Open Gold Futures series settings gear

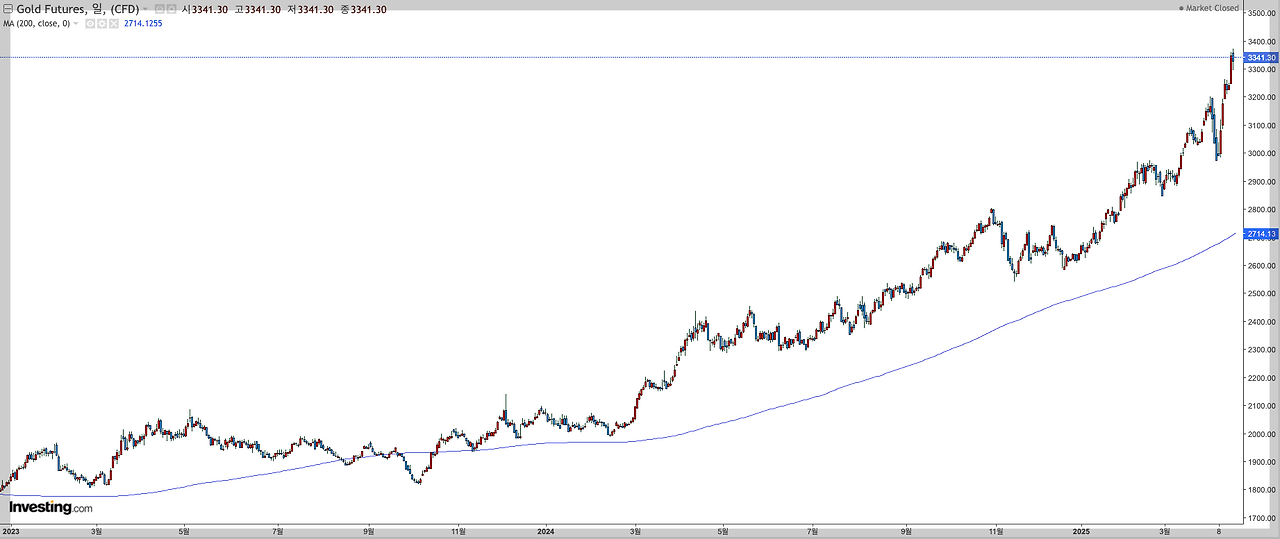(171, 9)
